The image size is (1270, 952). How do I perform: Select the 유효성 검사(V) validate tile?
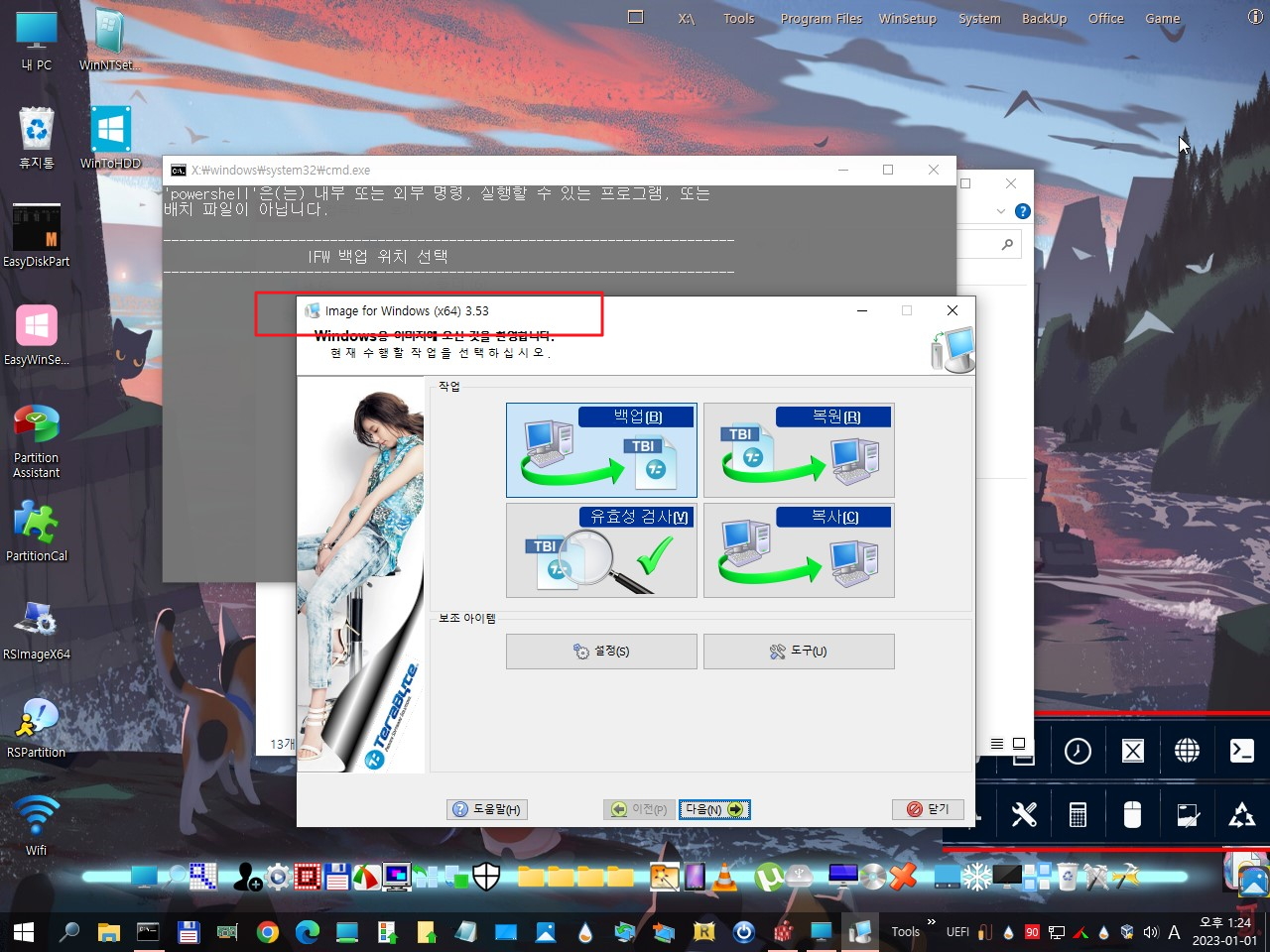(601, 550)
